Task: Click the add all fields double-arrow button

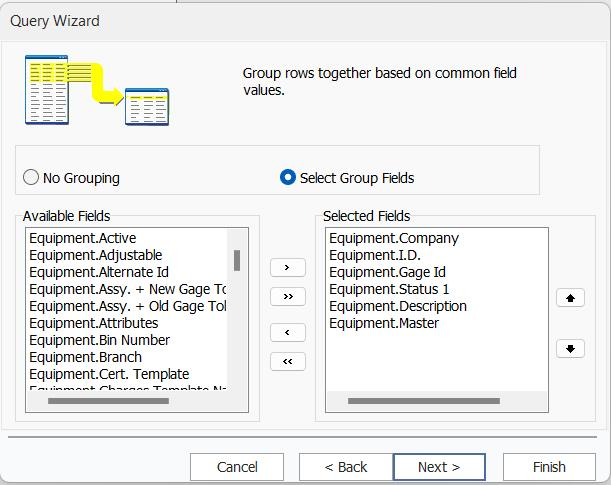Action: tap(288, 297)
